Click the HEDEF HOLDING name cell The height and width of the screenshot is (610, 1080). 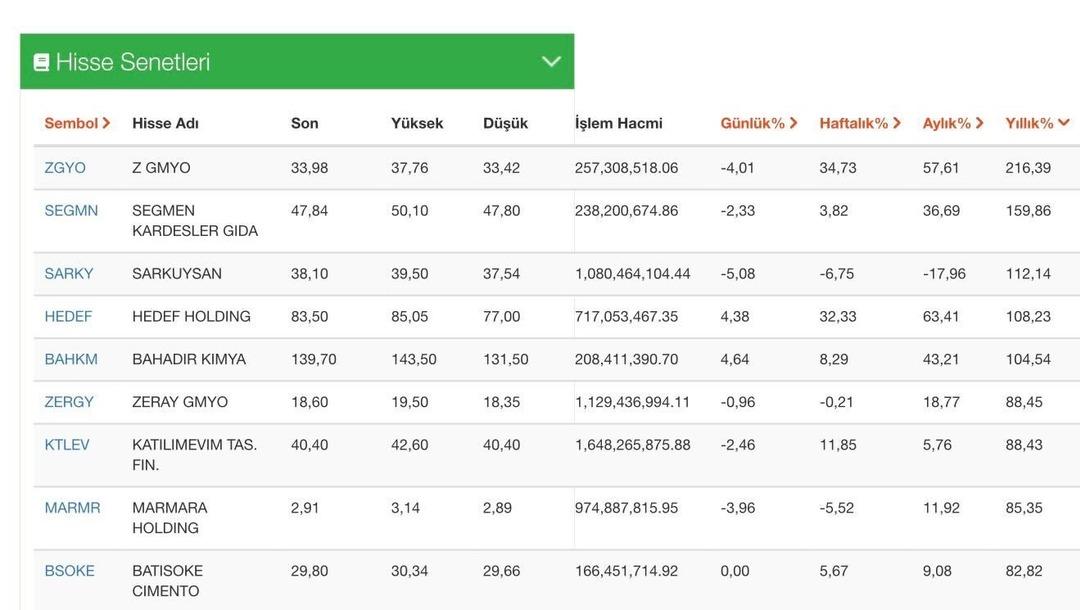tap(191, 317)
